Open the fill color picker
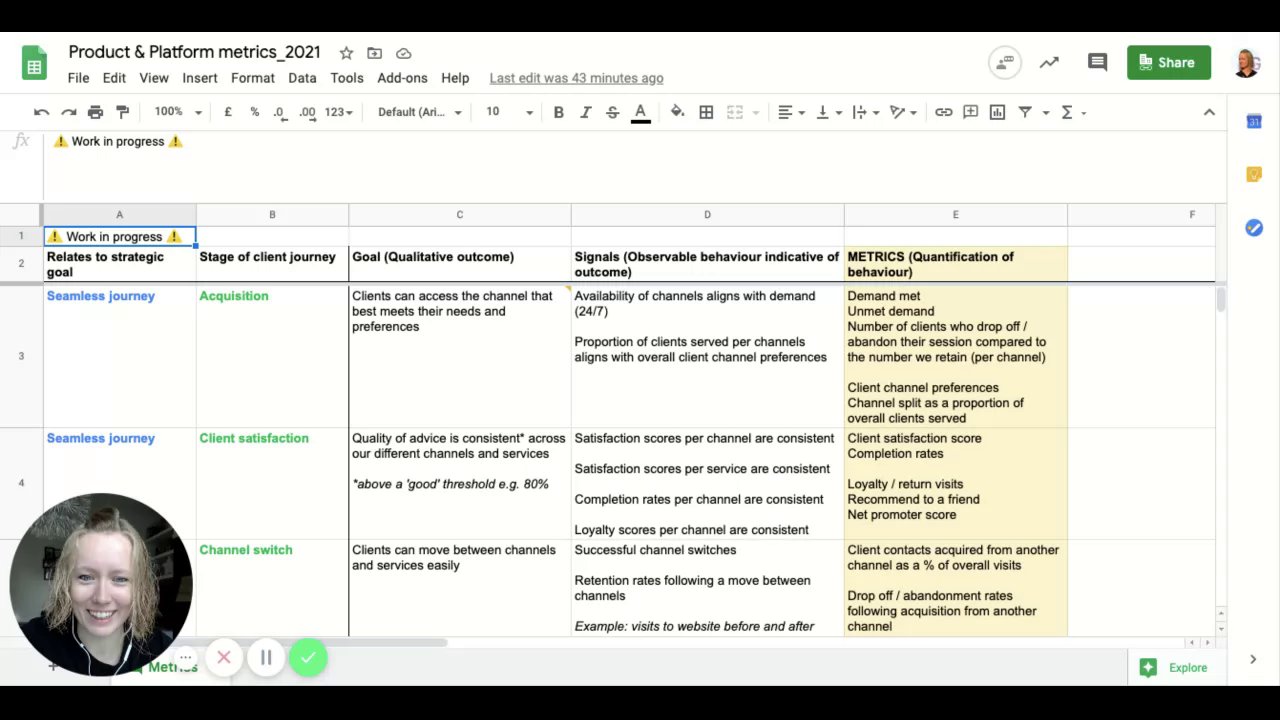 click(x=677, y=112)
